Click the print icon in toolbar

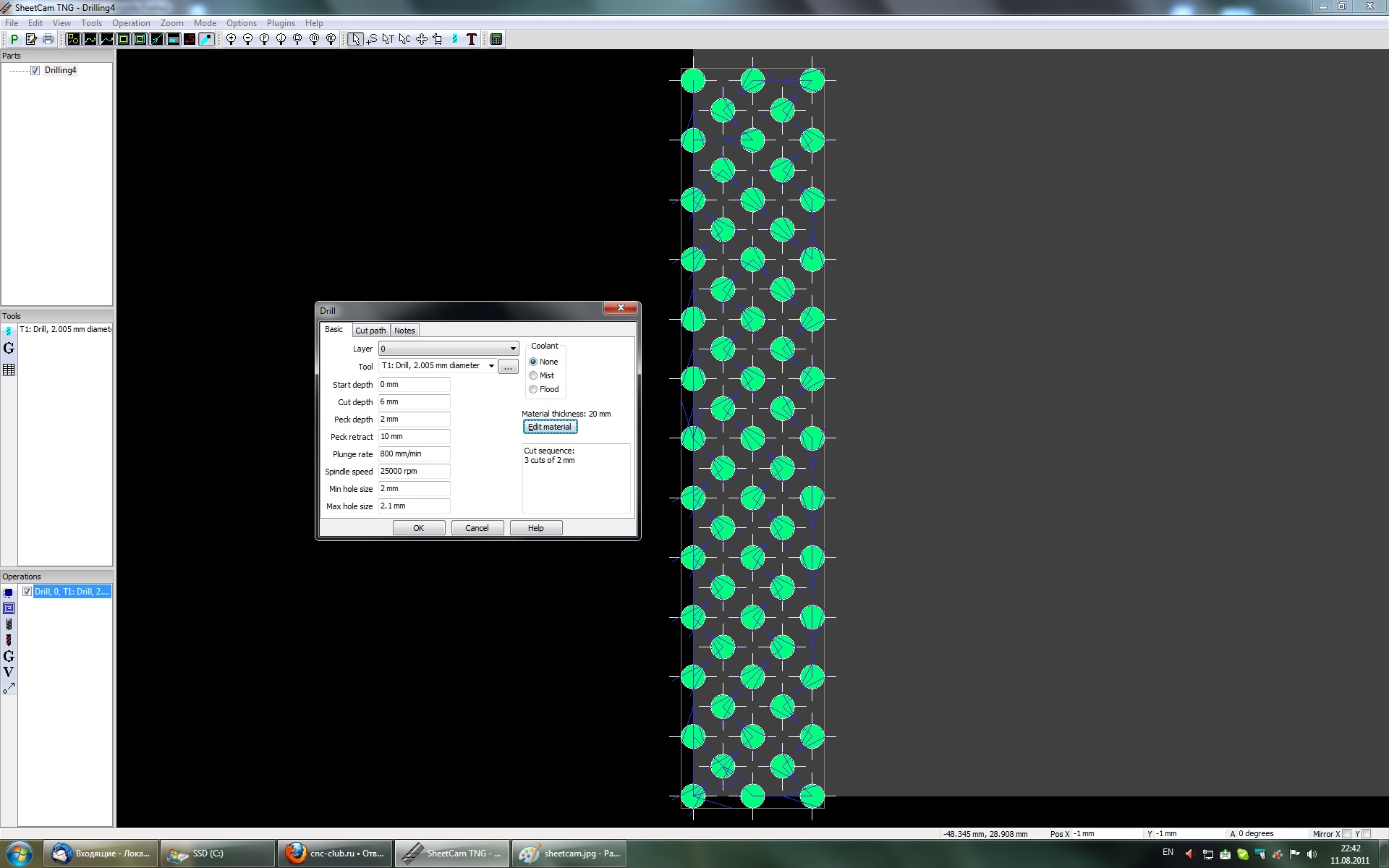point(48,39)
